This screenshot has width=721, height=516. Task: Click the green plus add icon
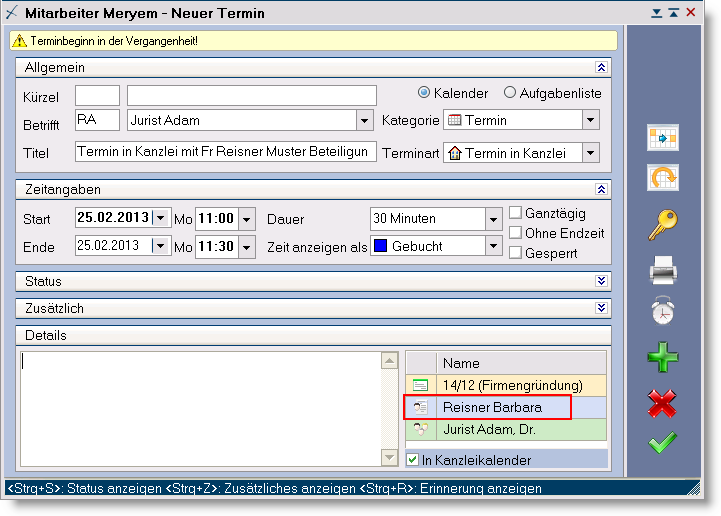[x=662, y=357]
